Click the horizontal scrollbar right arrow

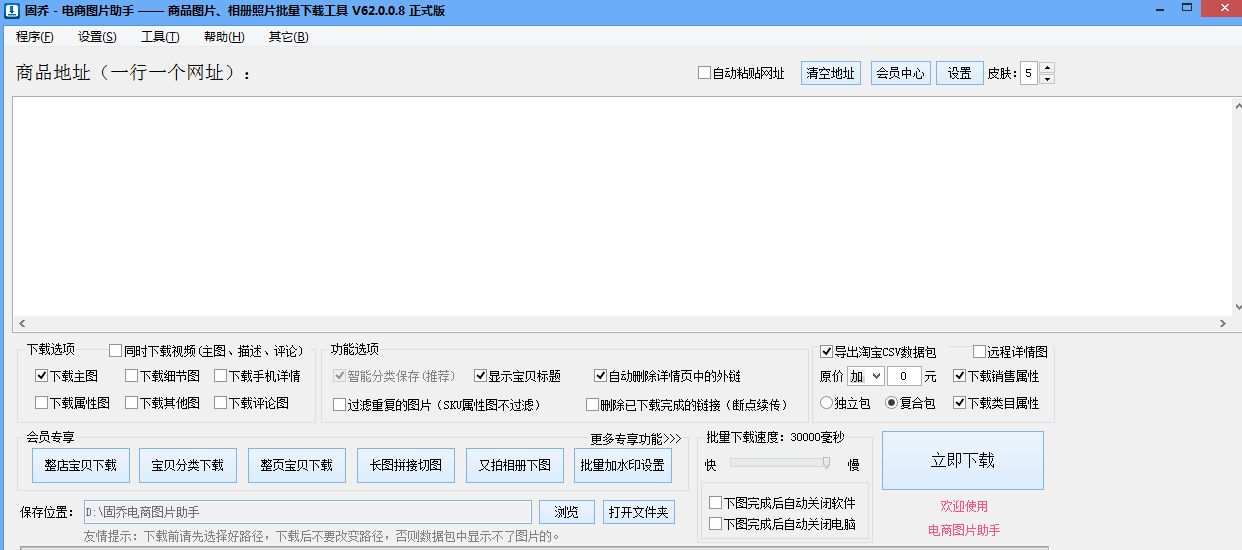(1222, 324)
